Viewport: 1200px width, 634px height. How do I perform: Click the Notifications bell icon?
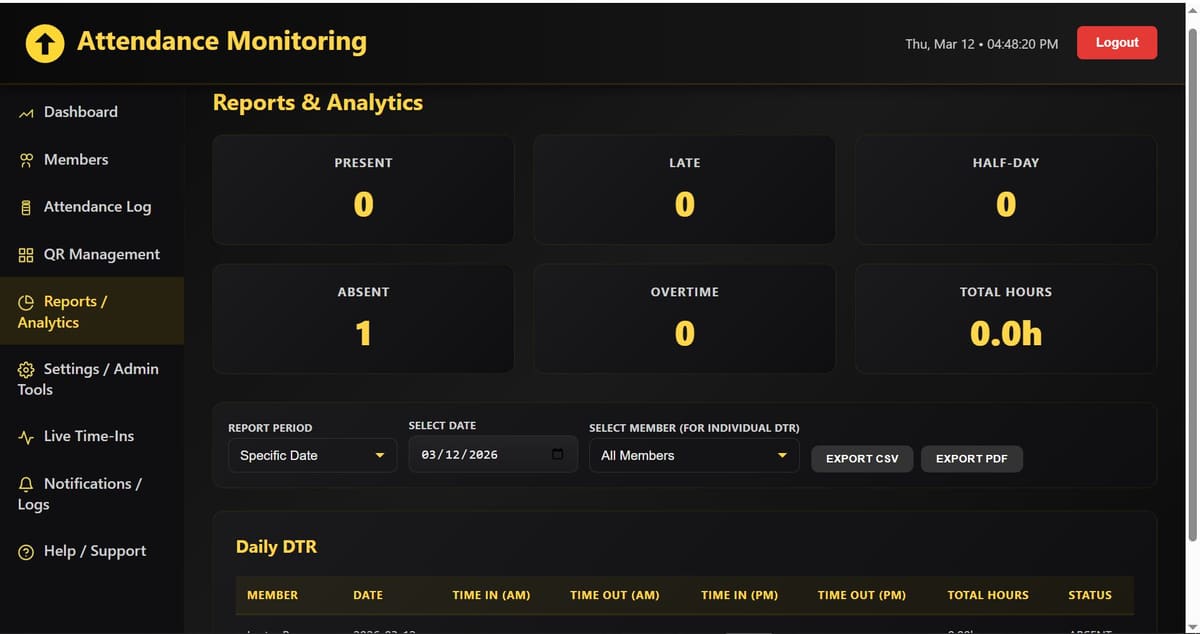pos(27,484)
